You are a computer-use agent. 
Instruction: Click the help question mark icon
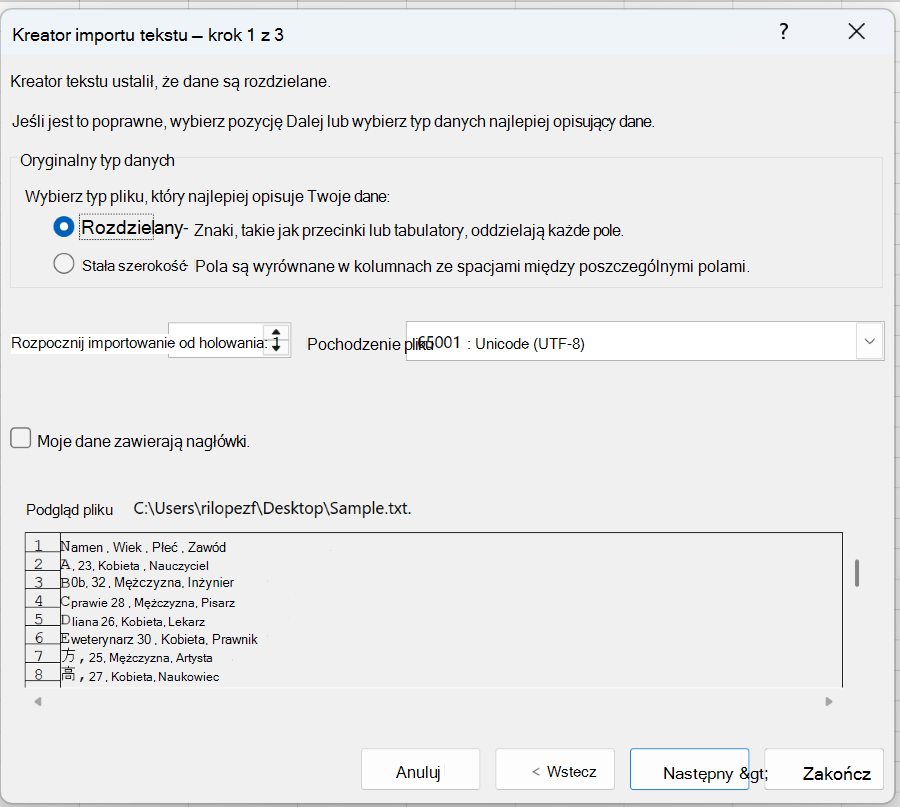pyautogui.click(x=783, y=32)
